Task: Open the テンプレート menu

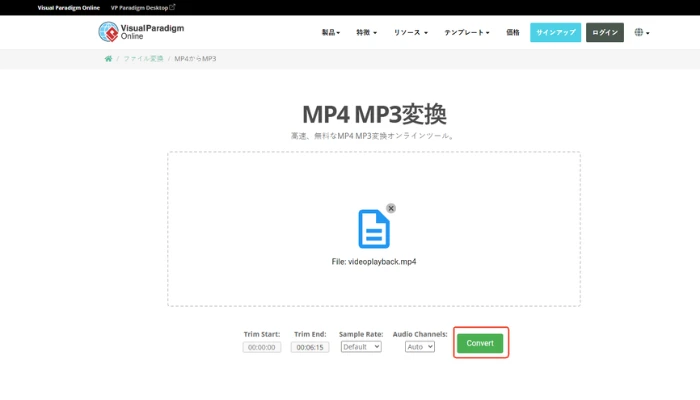Action: tap(467, 32)
